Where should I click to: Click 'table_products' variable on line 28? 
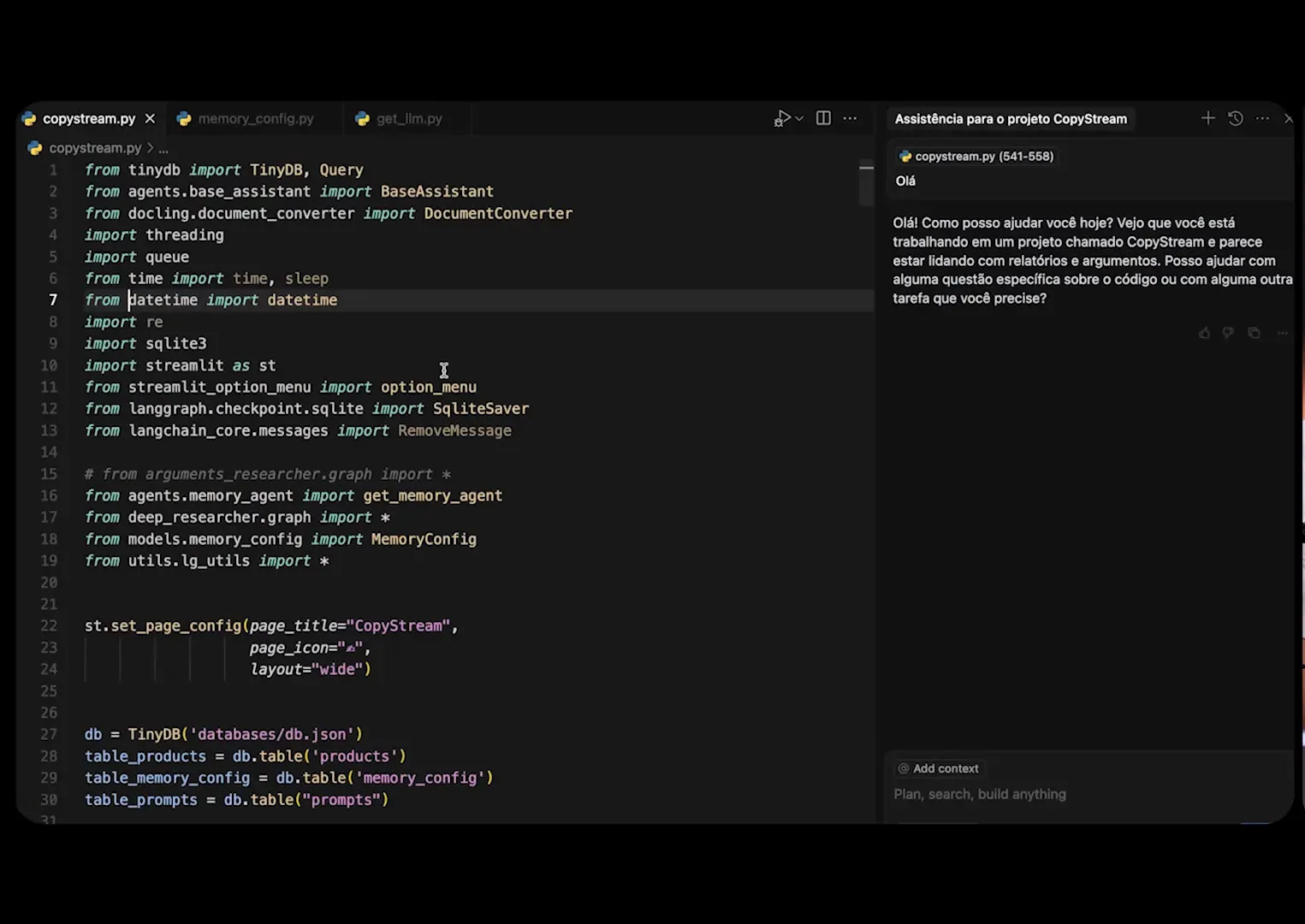tap(145, 756)
